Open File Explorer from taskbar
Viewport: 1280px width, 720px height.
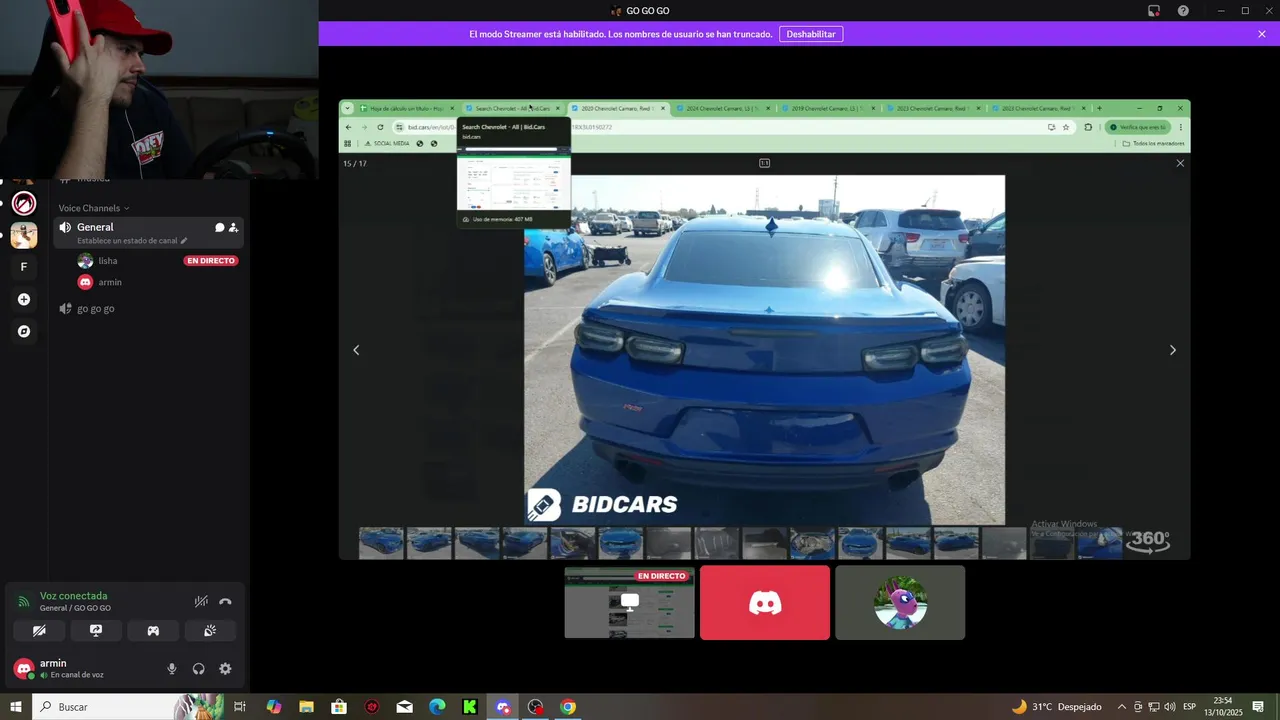(x=306, y=707)
